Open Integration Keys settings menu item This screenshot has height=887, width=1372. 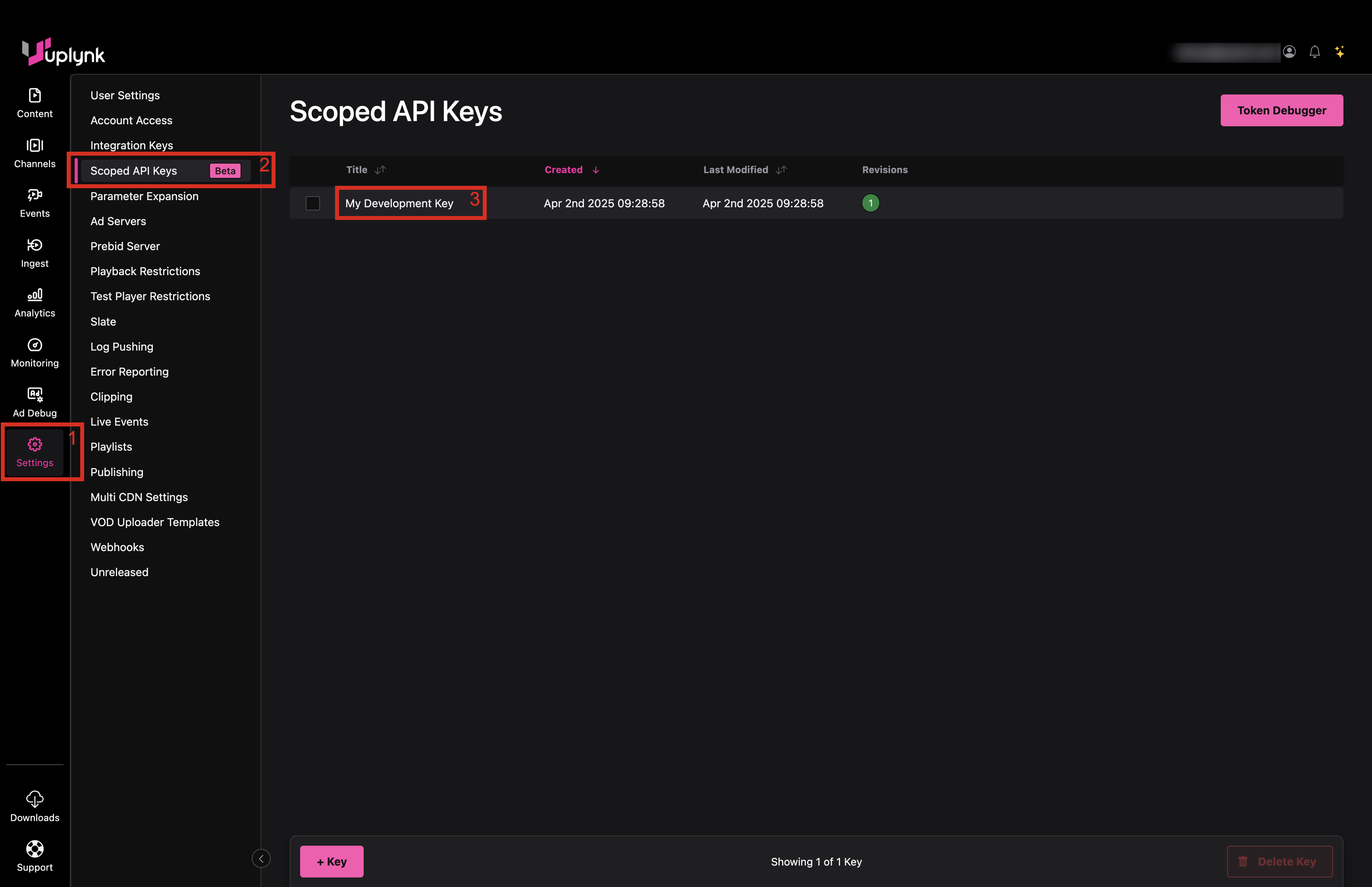[x=131, y=146]
